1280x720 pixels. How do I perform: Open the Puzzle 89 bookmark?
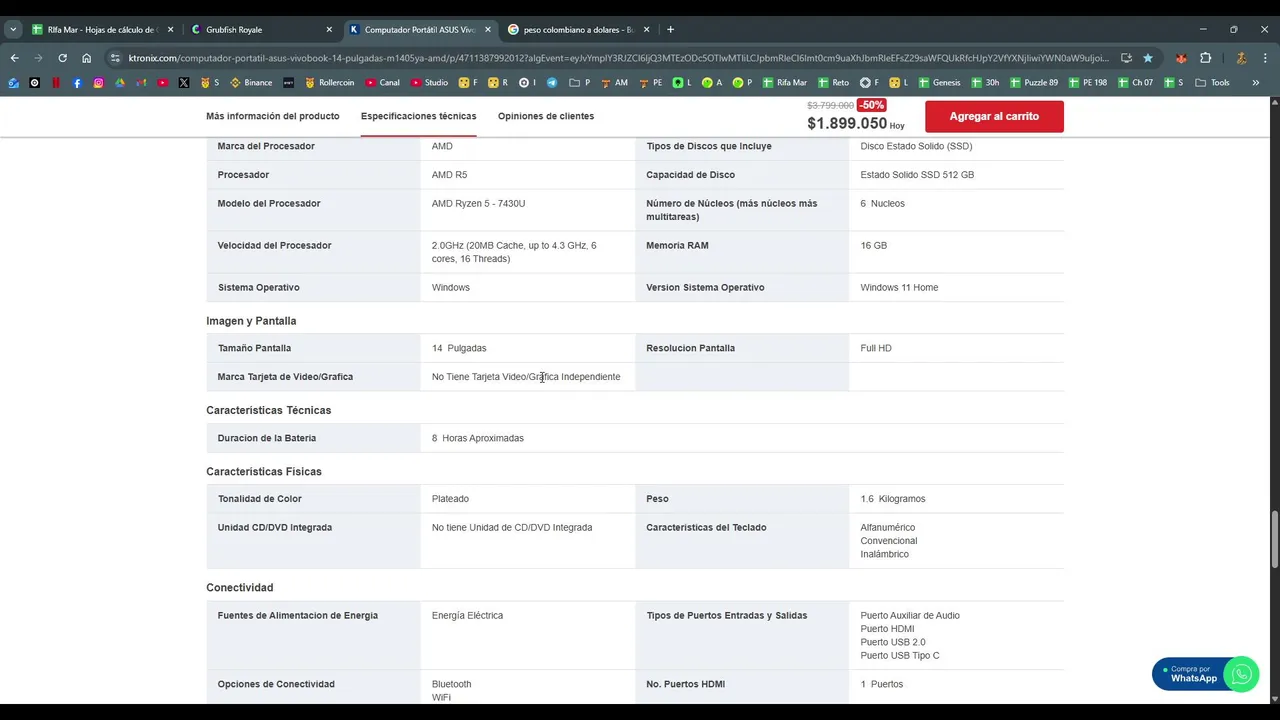[1034, 83]
